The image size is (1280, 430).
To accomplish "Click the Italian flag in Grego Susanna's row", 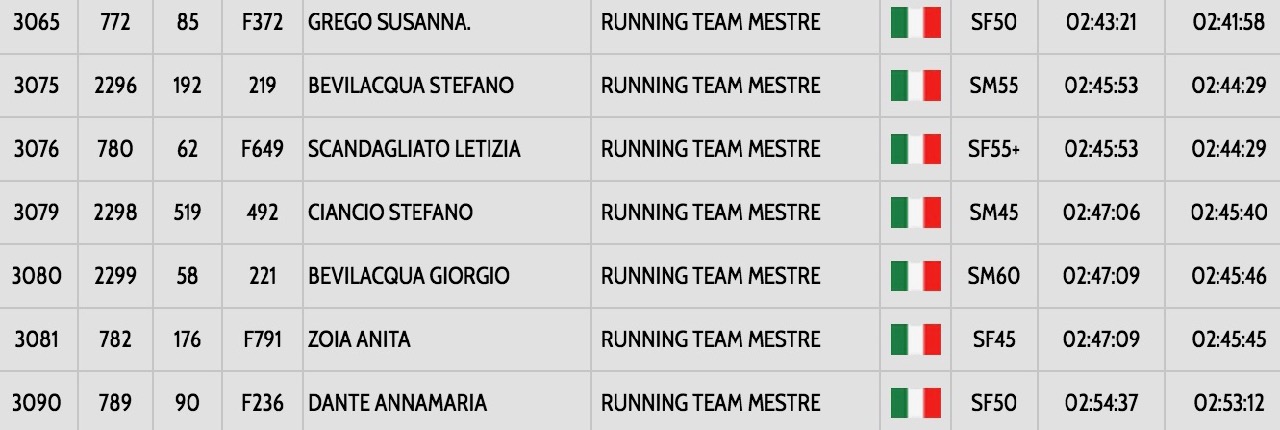I will [916, 22].
